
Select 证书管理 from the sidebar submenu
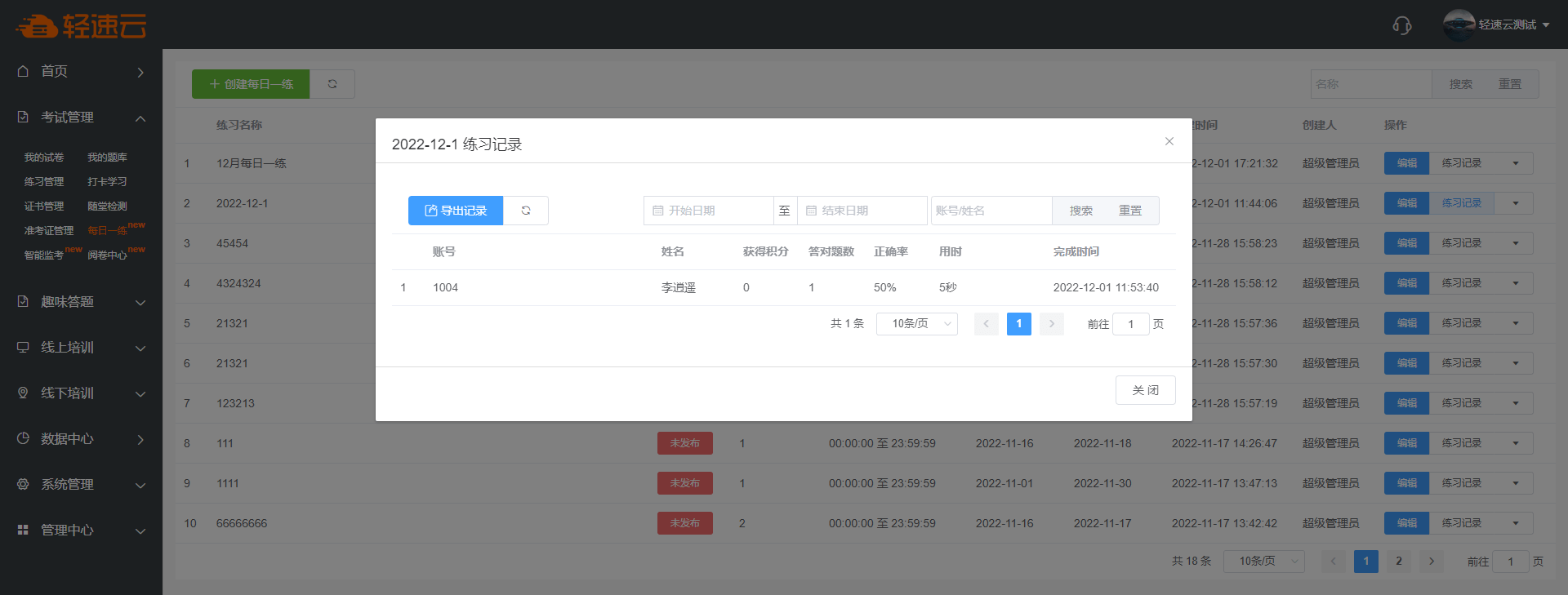44,206
